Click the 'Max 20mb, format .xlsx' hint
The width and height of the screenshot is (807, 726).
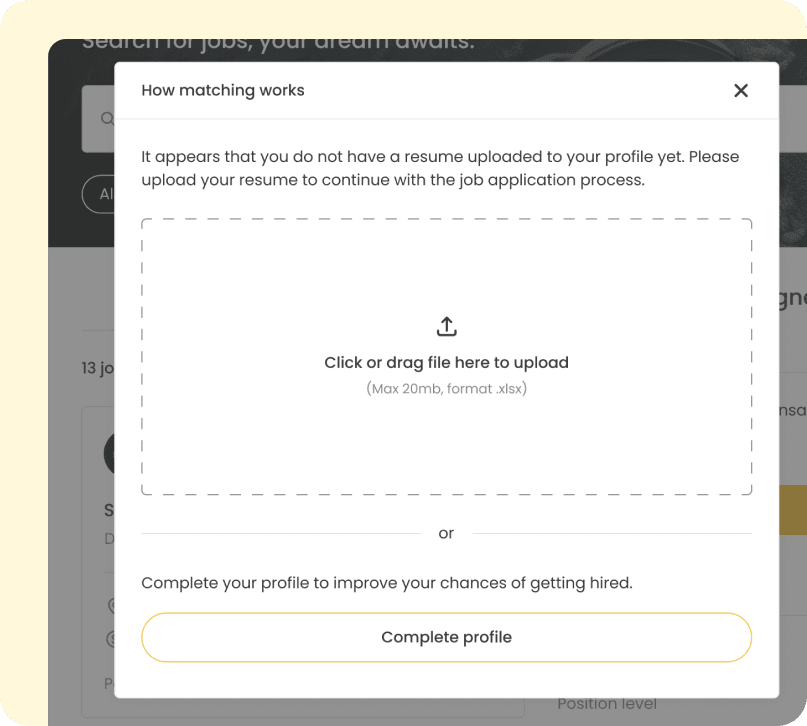(446, 388)
